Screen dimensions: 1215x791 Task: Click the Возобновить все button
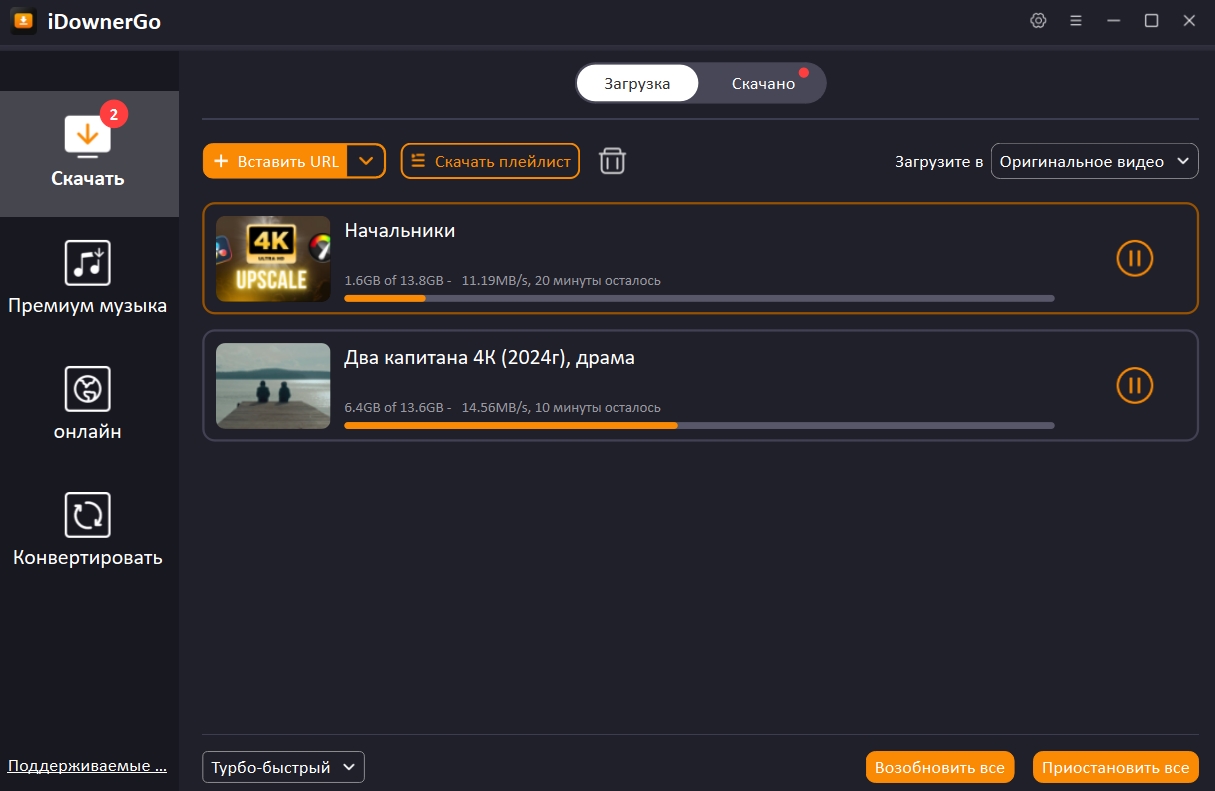coord(939,767)
